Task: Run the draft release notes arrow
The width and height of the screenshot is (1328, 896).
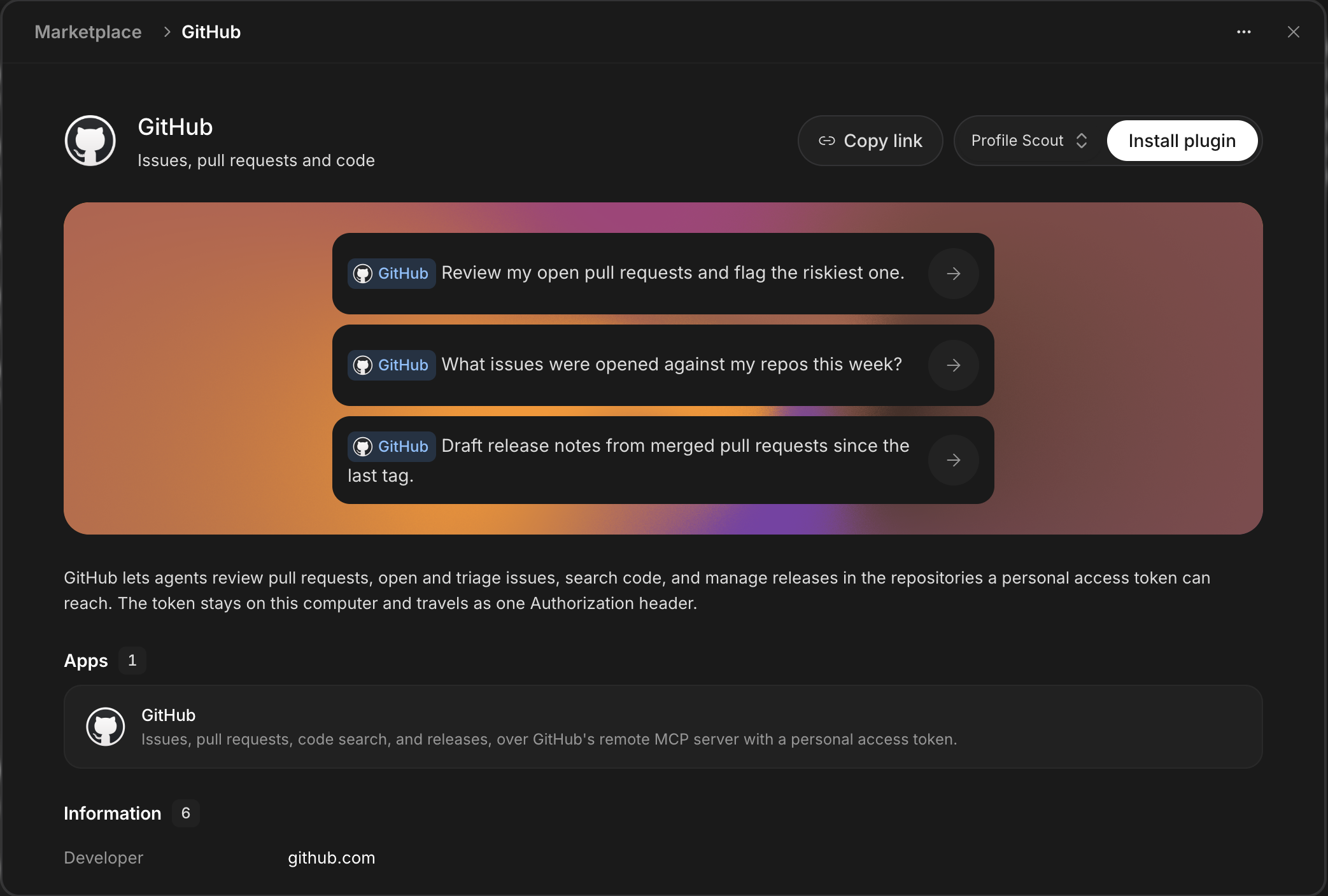Action: 953,460
